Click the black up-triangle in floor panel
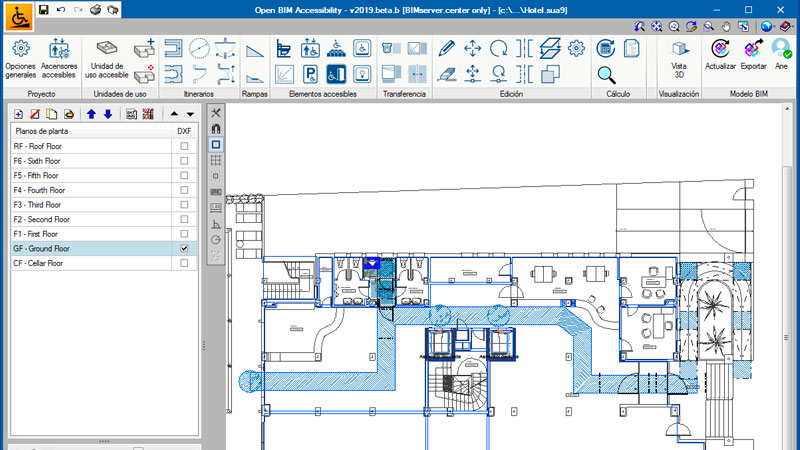Screen dimensions: 800x450 tap(173, 114)
